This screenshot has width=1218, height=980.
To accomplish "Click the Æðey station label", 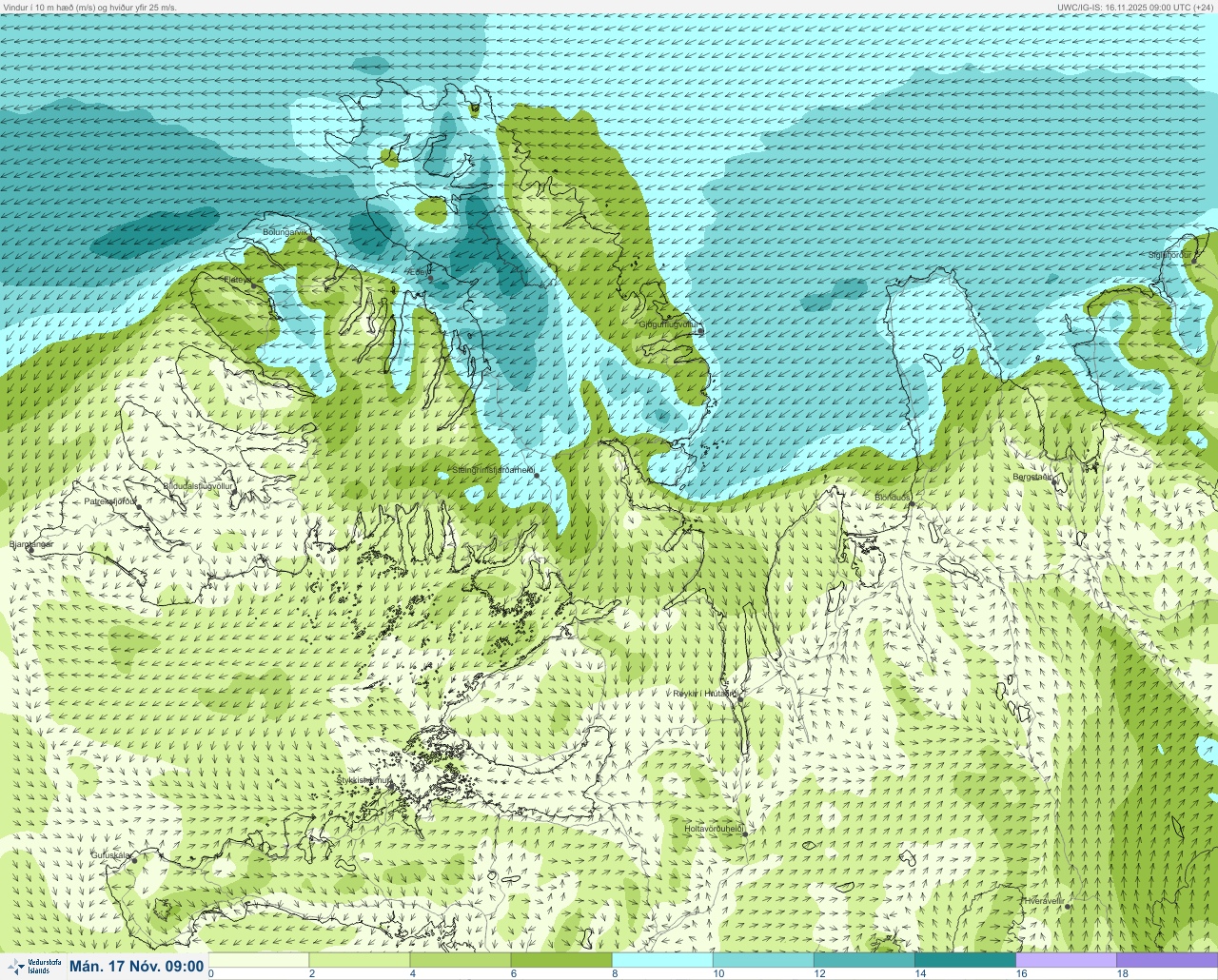I will click(x=418, y=272).
